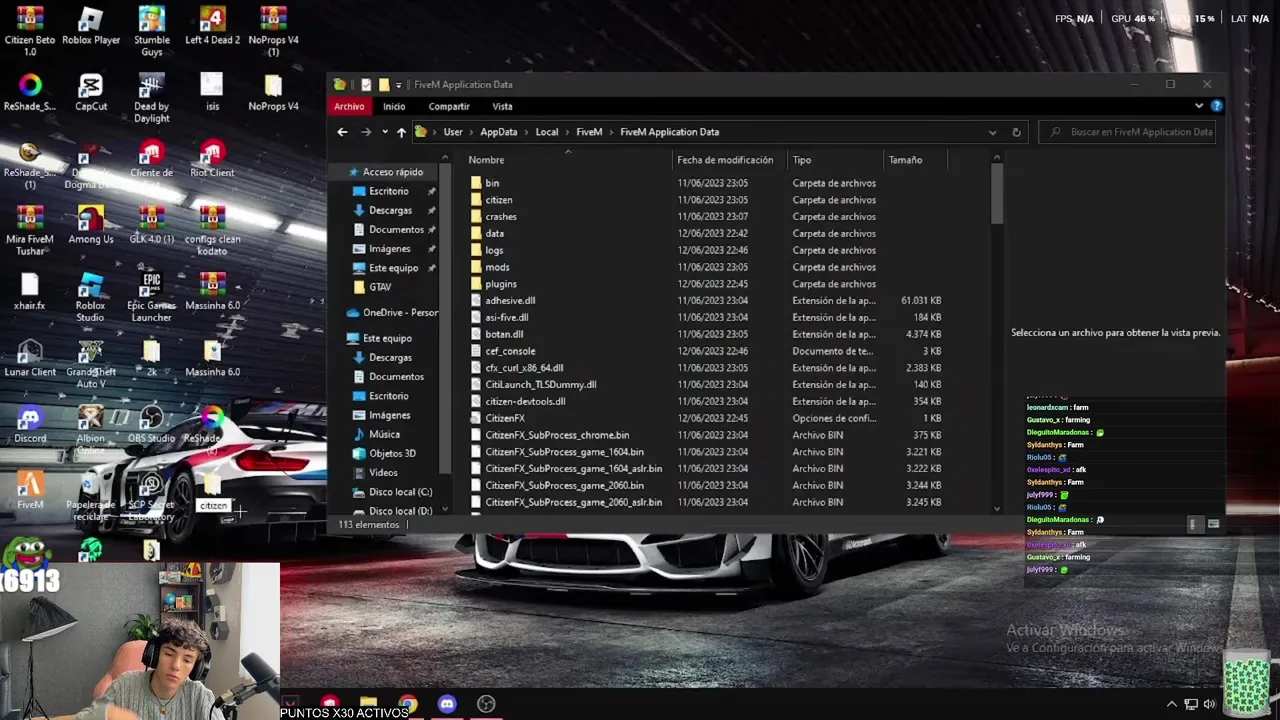Open the Vista ribbon tab

point(502,106)
